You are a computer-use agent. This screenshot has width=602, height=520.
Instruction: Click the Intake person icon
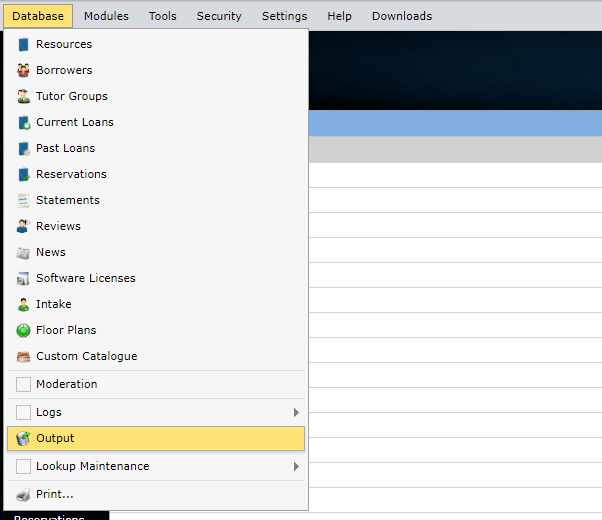point(23,305)
